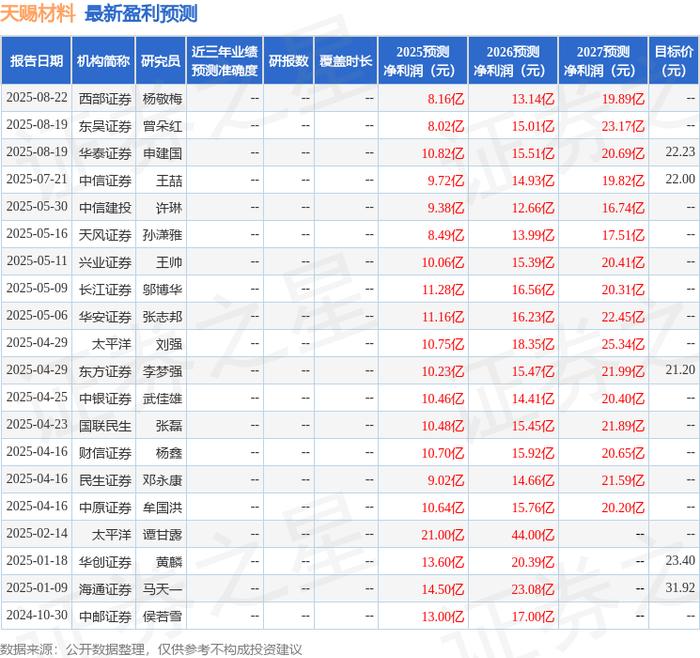Select the 海通证券 institution cell

tap(105, 589)
